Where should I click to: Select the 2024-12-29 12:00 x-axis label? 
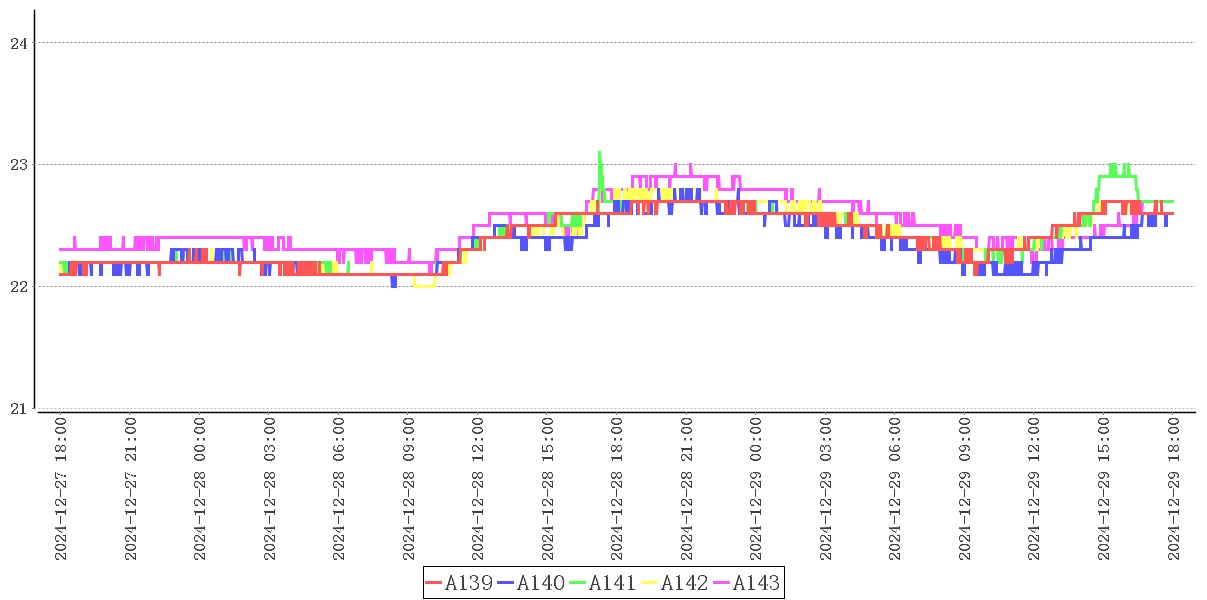(1035, 490)
